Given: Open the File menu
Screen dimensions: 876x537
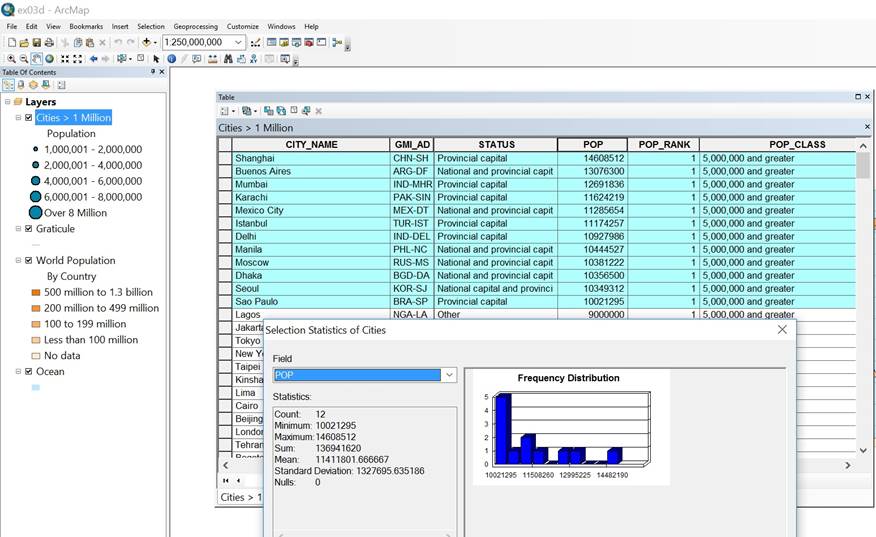Looking at the screenshot, I should (12, 26).
